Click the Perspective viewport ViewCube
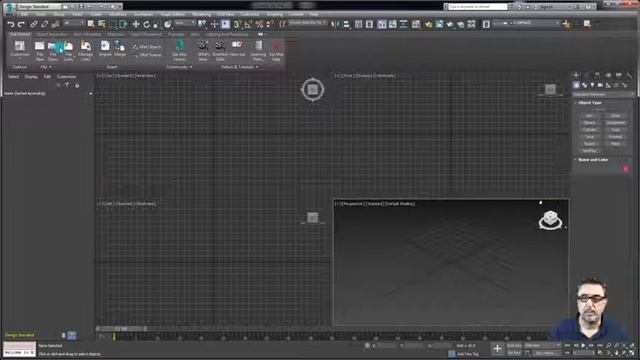 (550, 220)
